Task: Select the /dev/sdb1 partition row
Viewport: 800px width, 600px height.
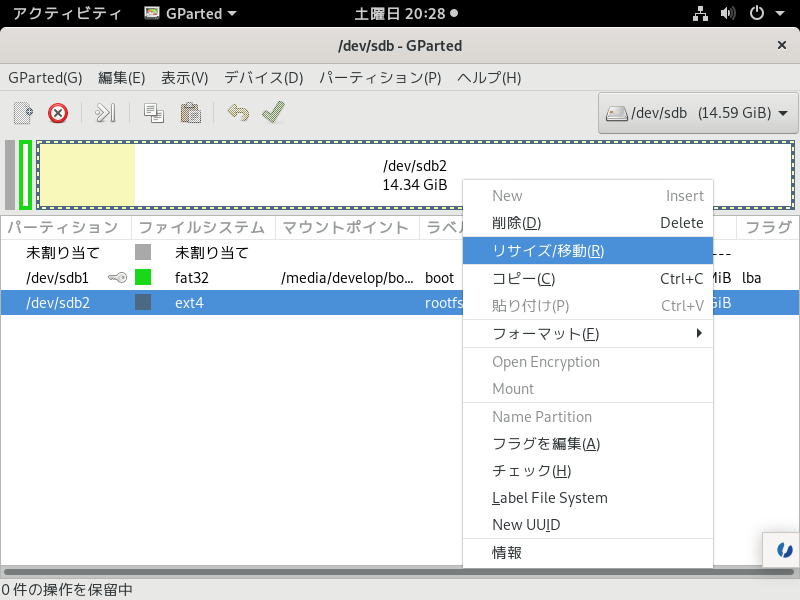Action: (x=400, y=278)
